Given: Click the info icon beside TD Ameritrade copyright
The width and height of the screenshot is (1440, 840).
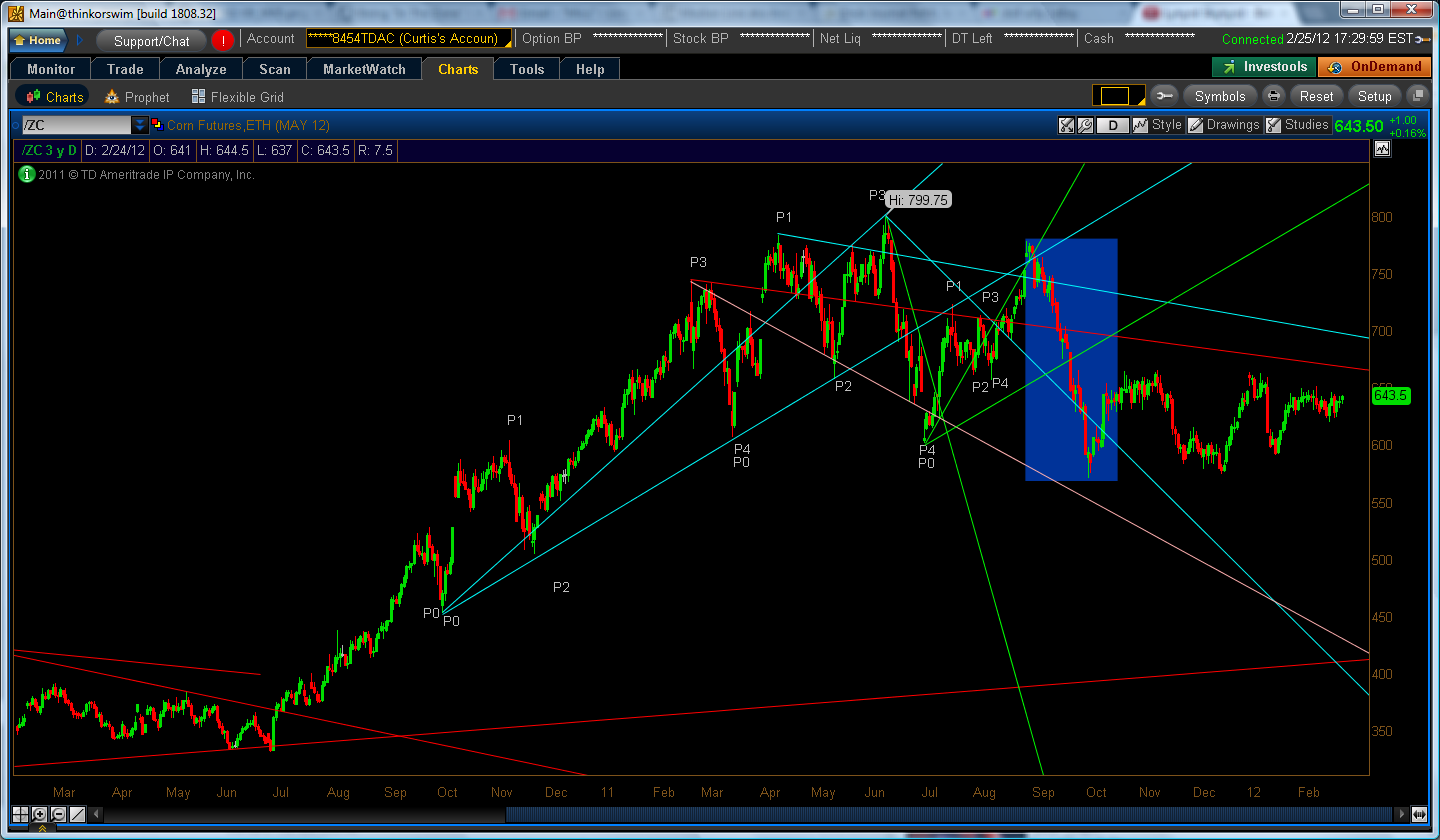Looking at the screenshot, I should point(27,174).
